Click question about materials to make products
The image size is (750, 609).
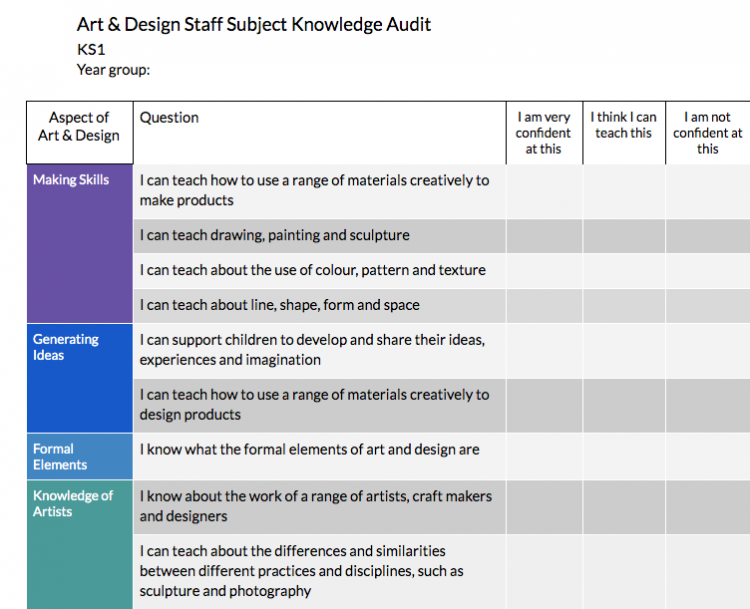pyautogui.click(x=320, y=191)
